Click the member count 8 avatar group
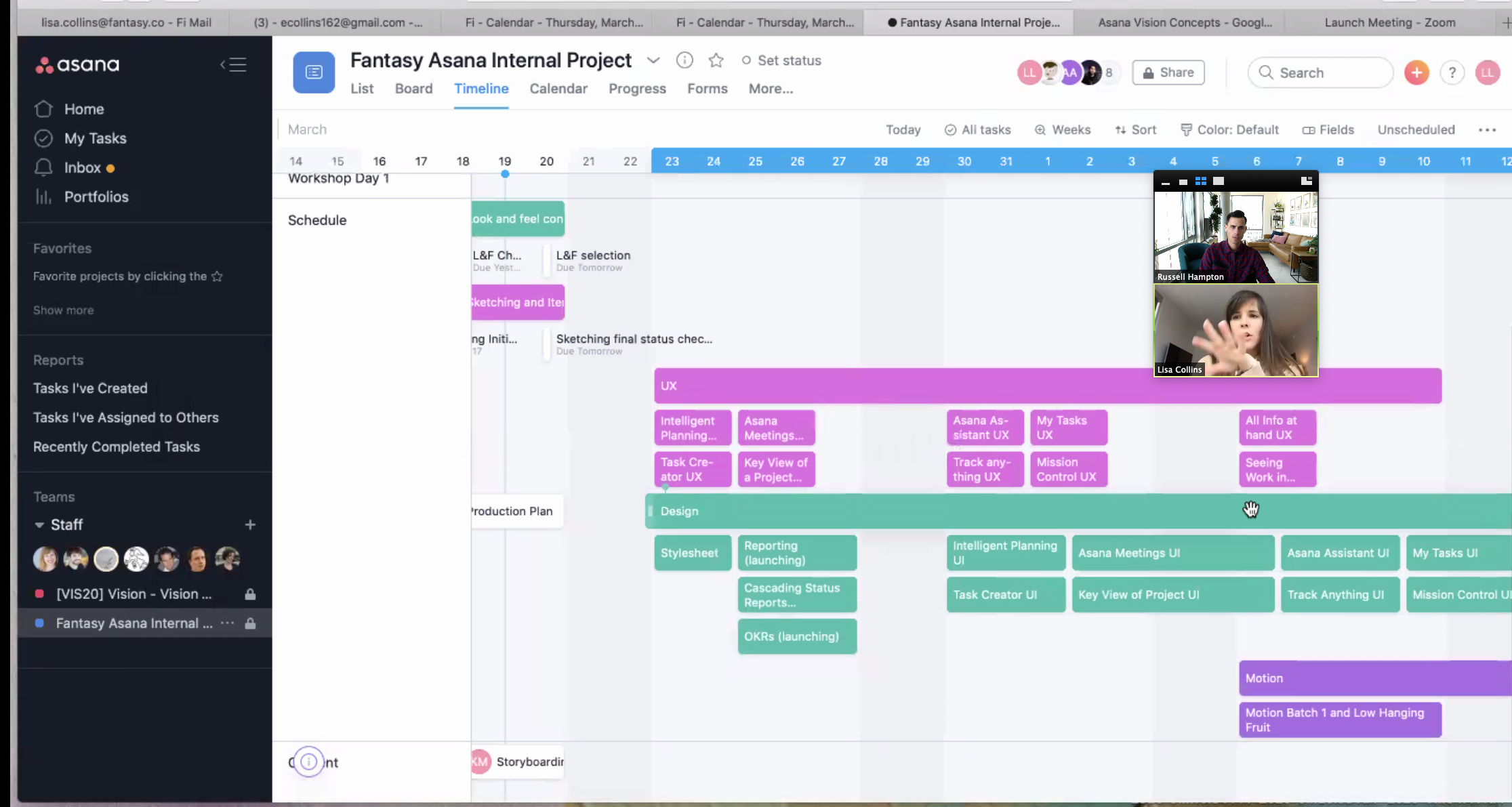Screen dimensions: 1512x807 pyautogui.click(x=1109, y=73)
